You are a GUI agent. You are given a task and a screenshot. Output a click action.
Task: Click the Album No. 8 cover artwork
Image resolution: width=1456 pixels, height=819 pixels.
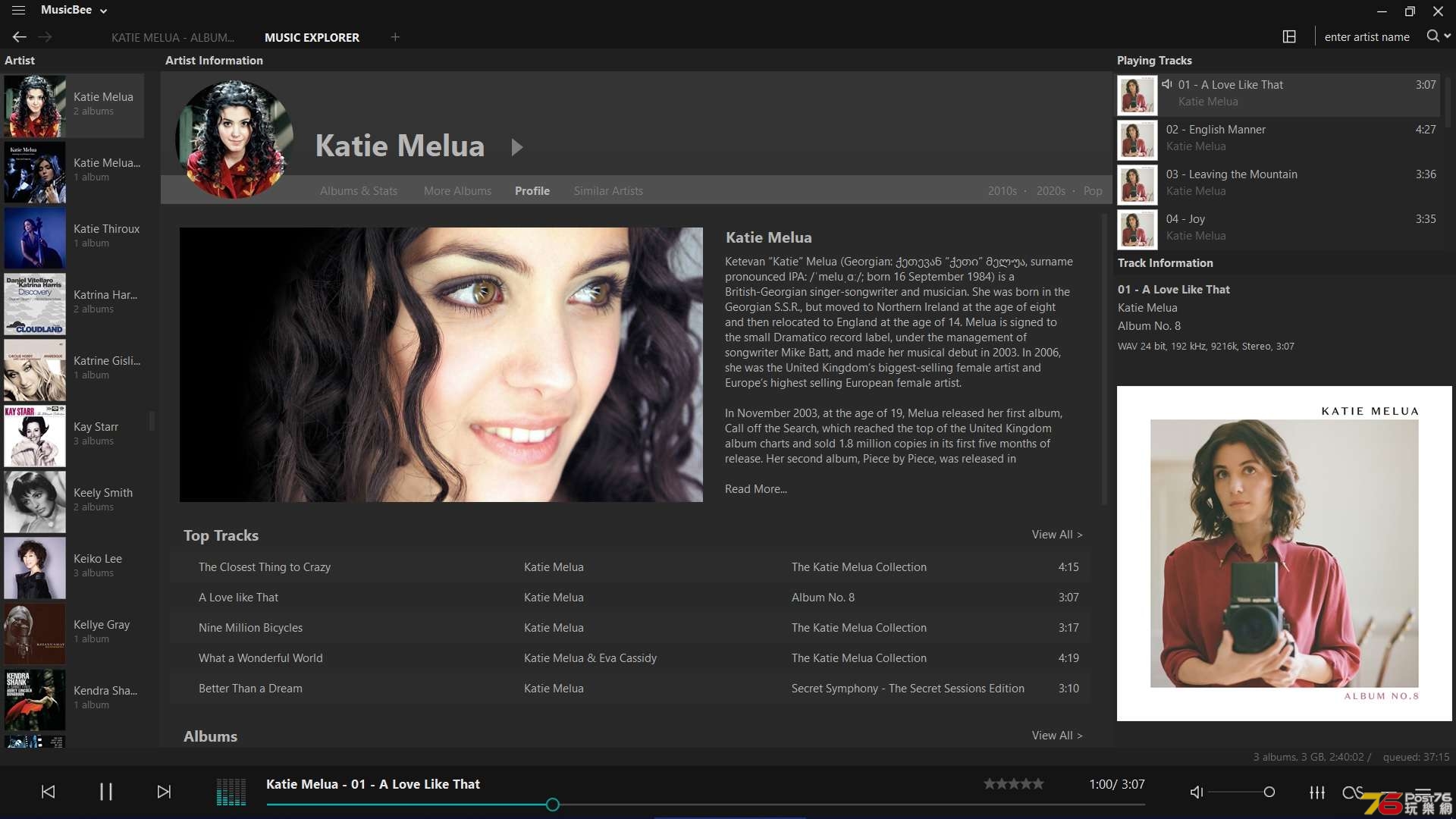tap(1284, 554)
